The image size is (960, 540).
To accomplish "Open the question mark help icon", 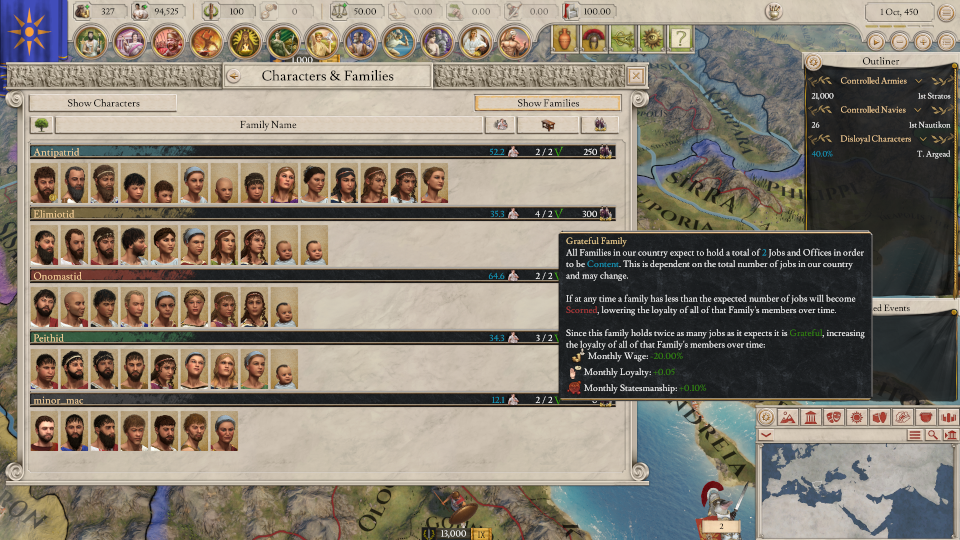I will pyautogui.click(x=680, y=39).
